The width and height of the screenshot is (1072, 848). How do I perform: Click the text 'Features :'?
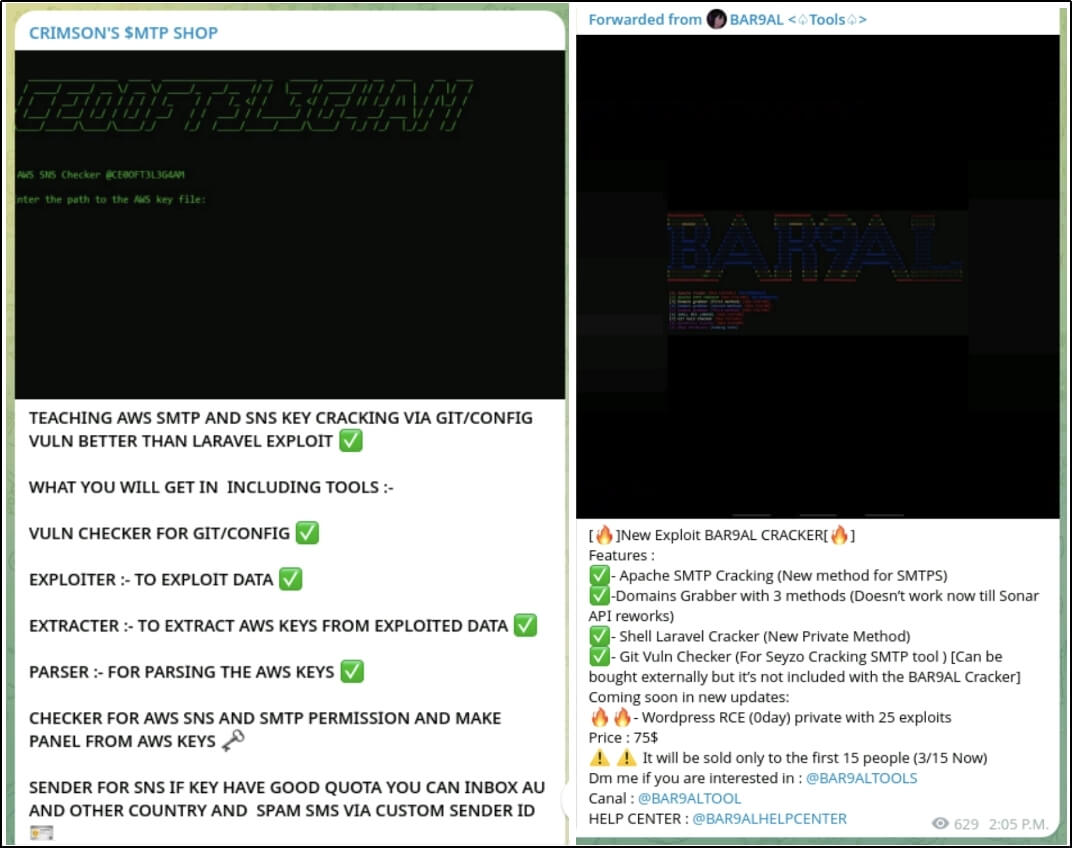(x=621, y=555)
